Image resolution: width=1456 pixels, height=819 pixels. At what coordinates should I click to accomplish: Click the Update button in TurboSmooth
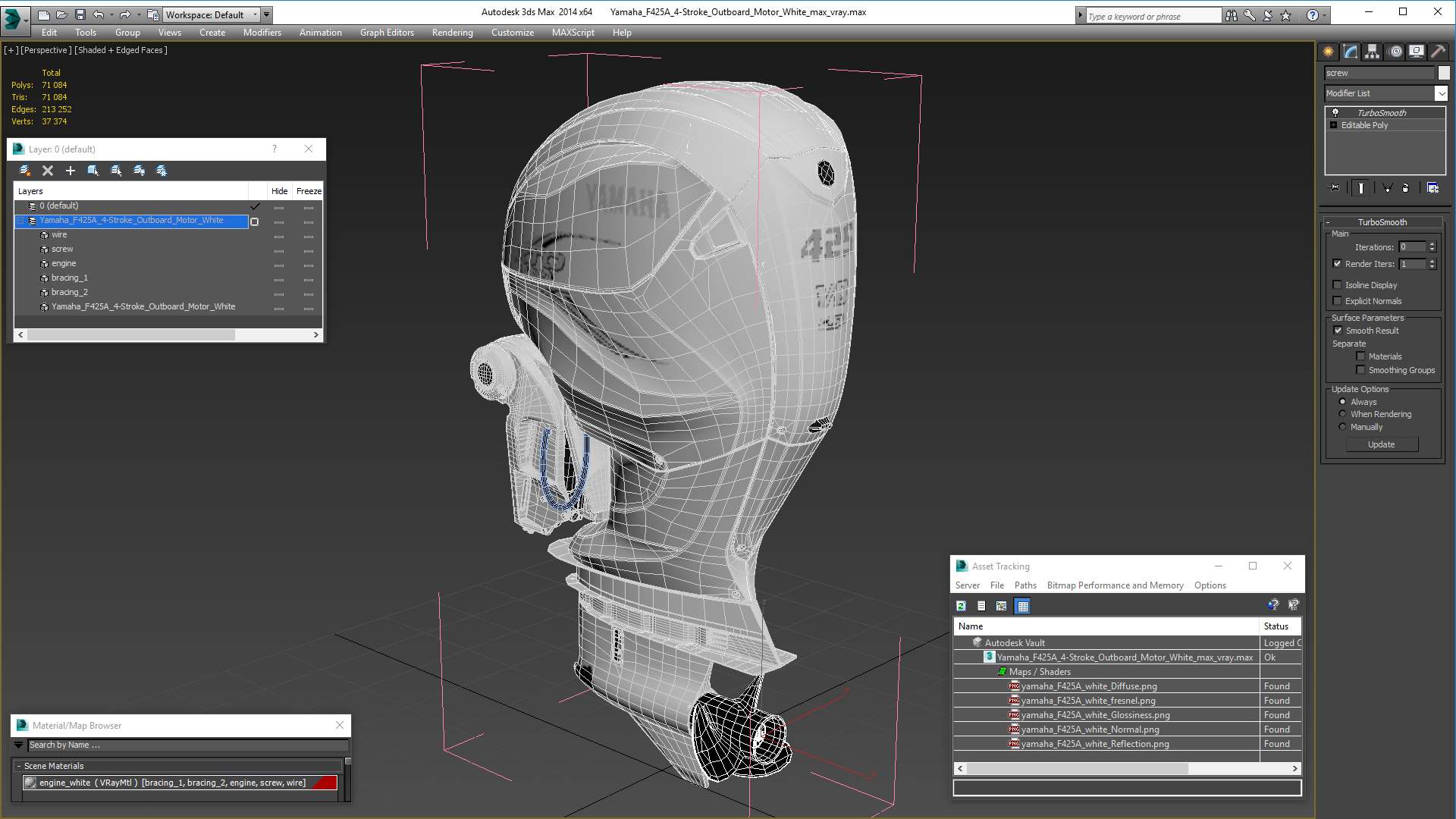point(1381,444)
